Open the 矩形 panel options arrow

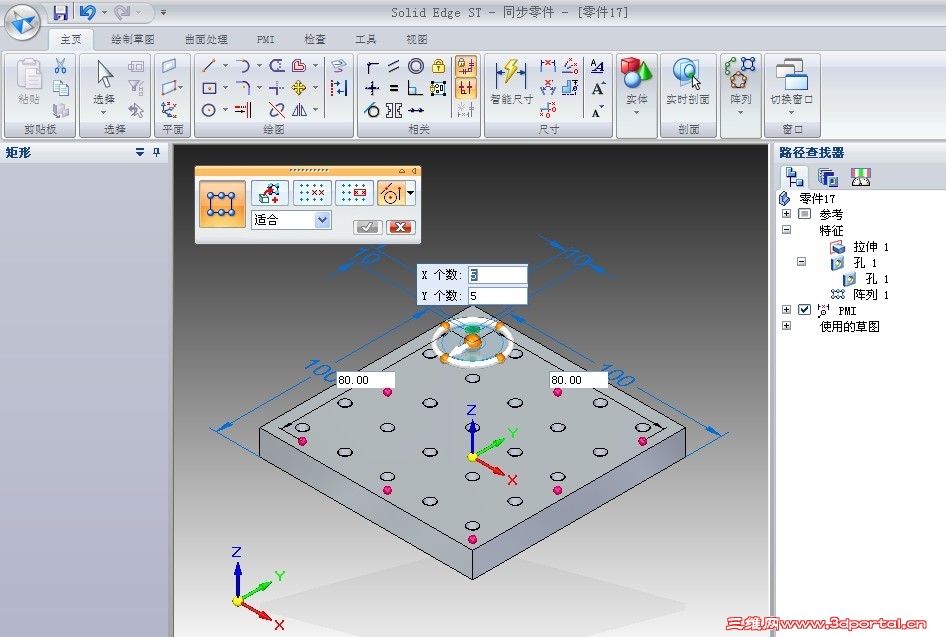[x=140, y=152]
